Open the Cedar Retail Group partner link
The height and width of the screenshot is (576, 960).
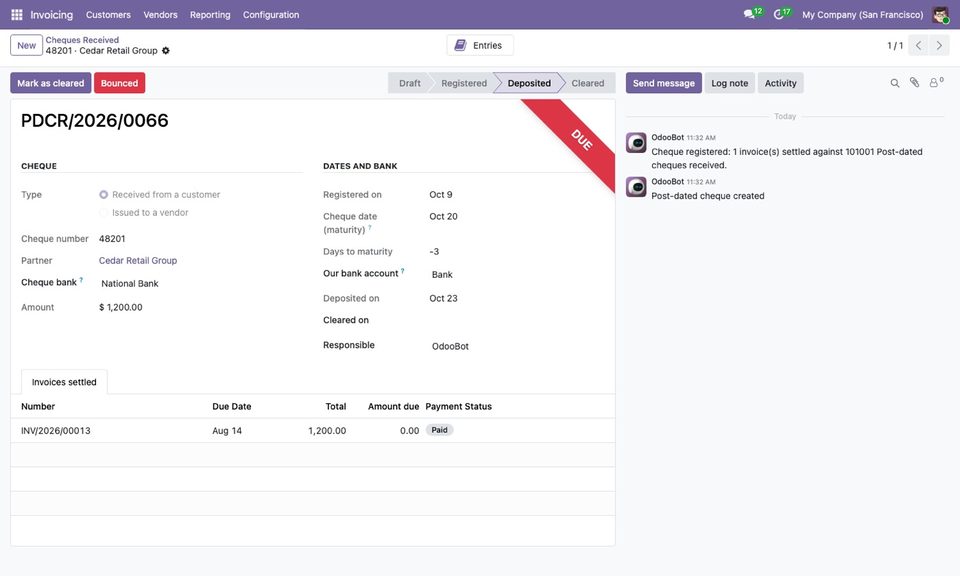point(138,261)
